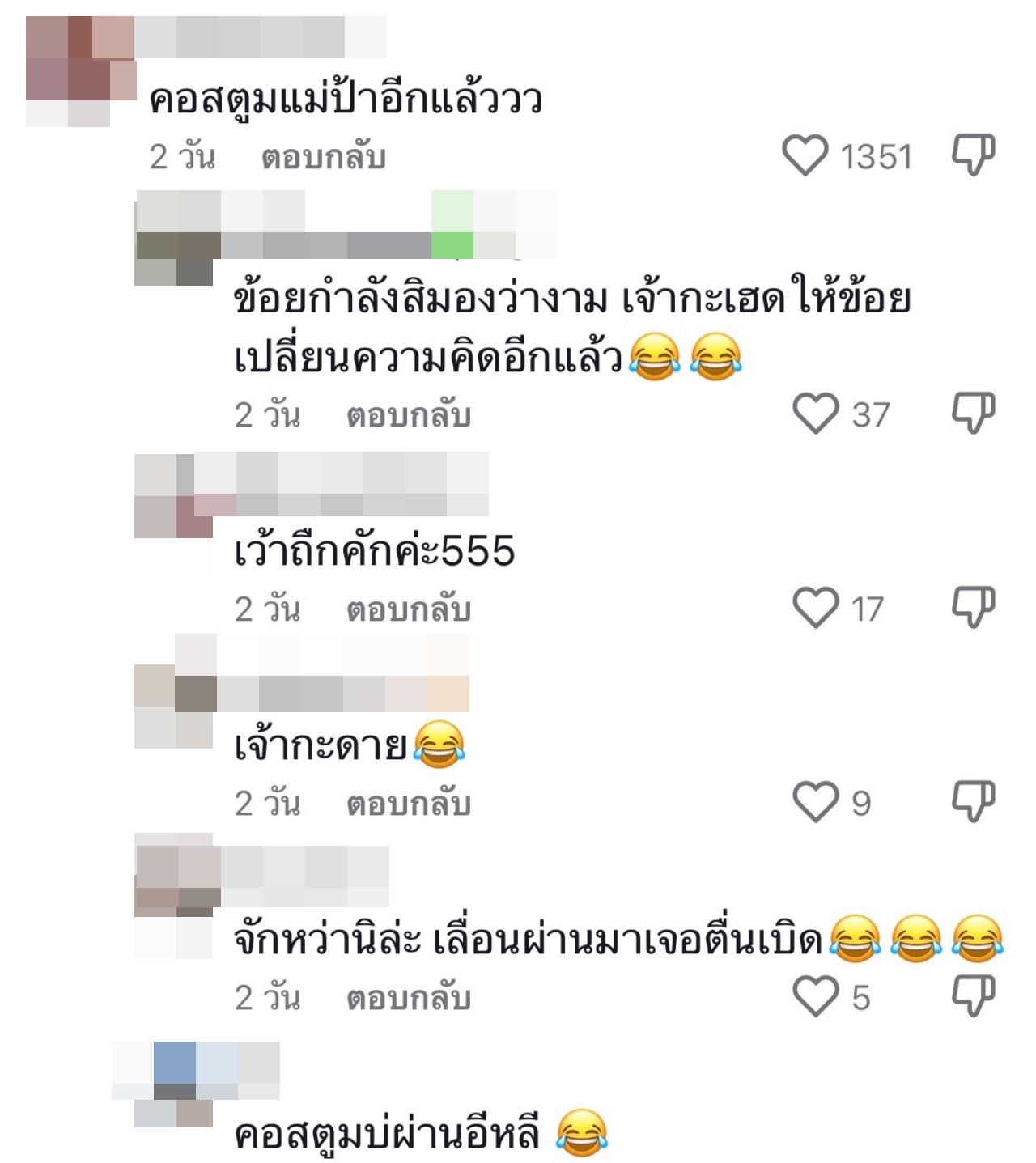Like the comment เจ้ากะดาย
This screenshot has width=1036, height=1163.
tap(815, 802)
